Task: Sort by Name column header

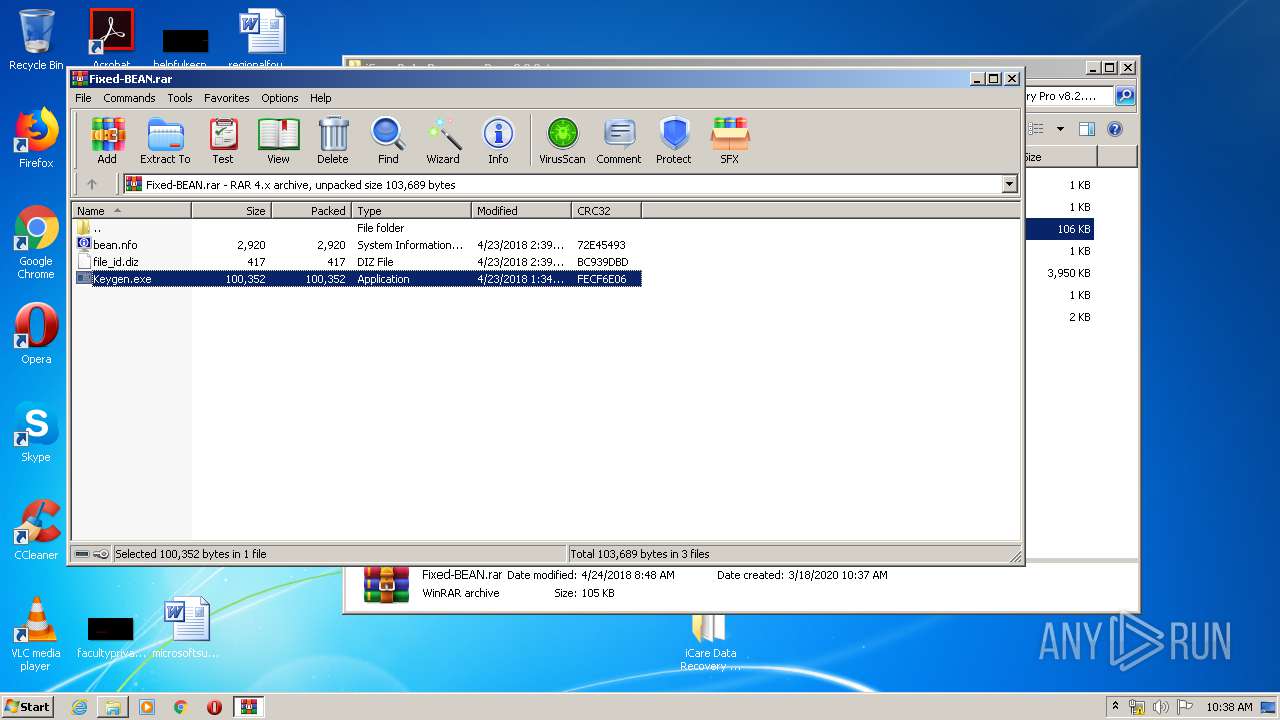Action: coord(132,211)
